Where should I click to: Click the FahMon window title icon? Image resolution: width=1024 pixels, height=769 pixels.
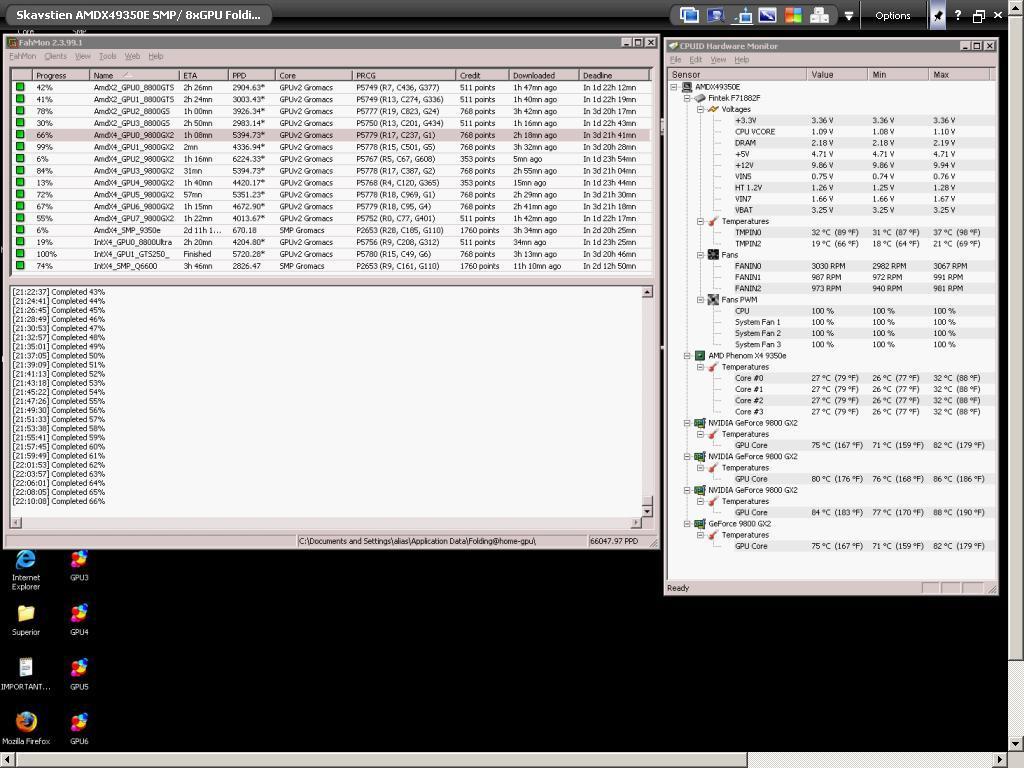[x=11, y=42]
